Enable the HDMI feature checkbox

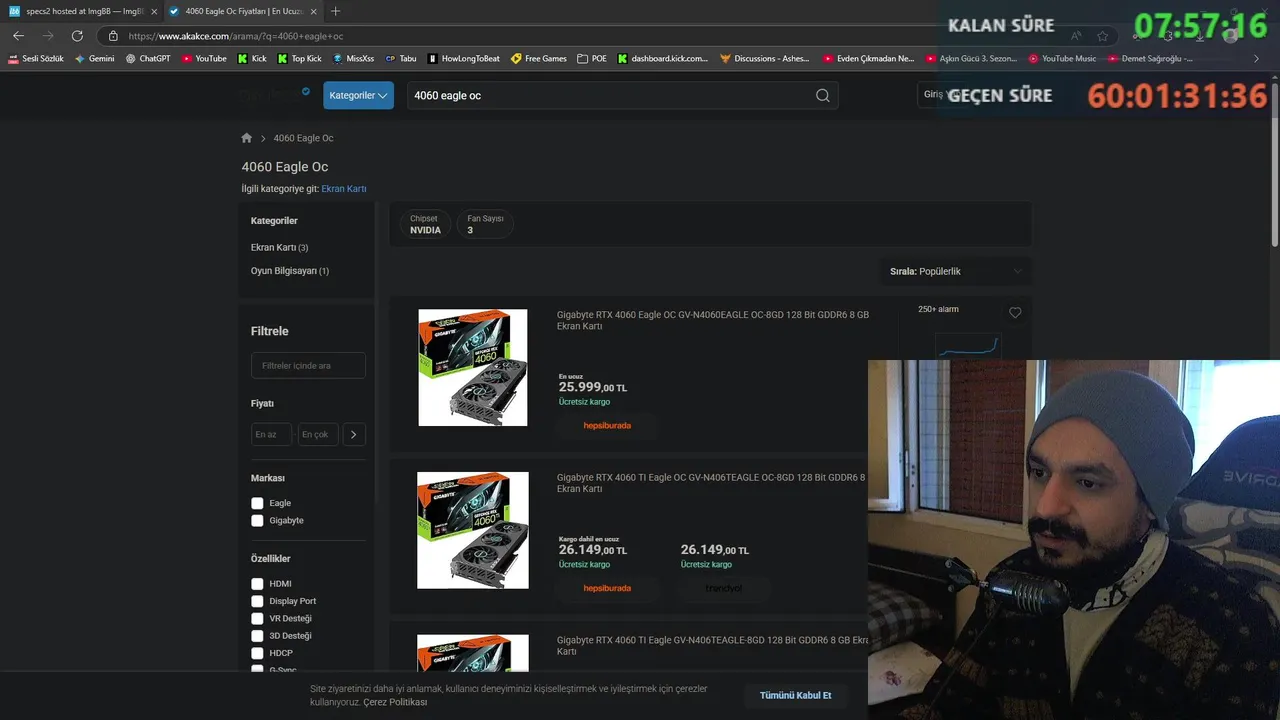click(x=257, y=584)
